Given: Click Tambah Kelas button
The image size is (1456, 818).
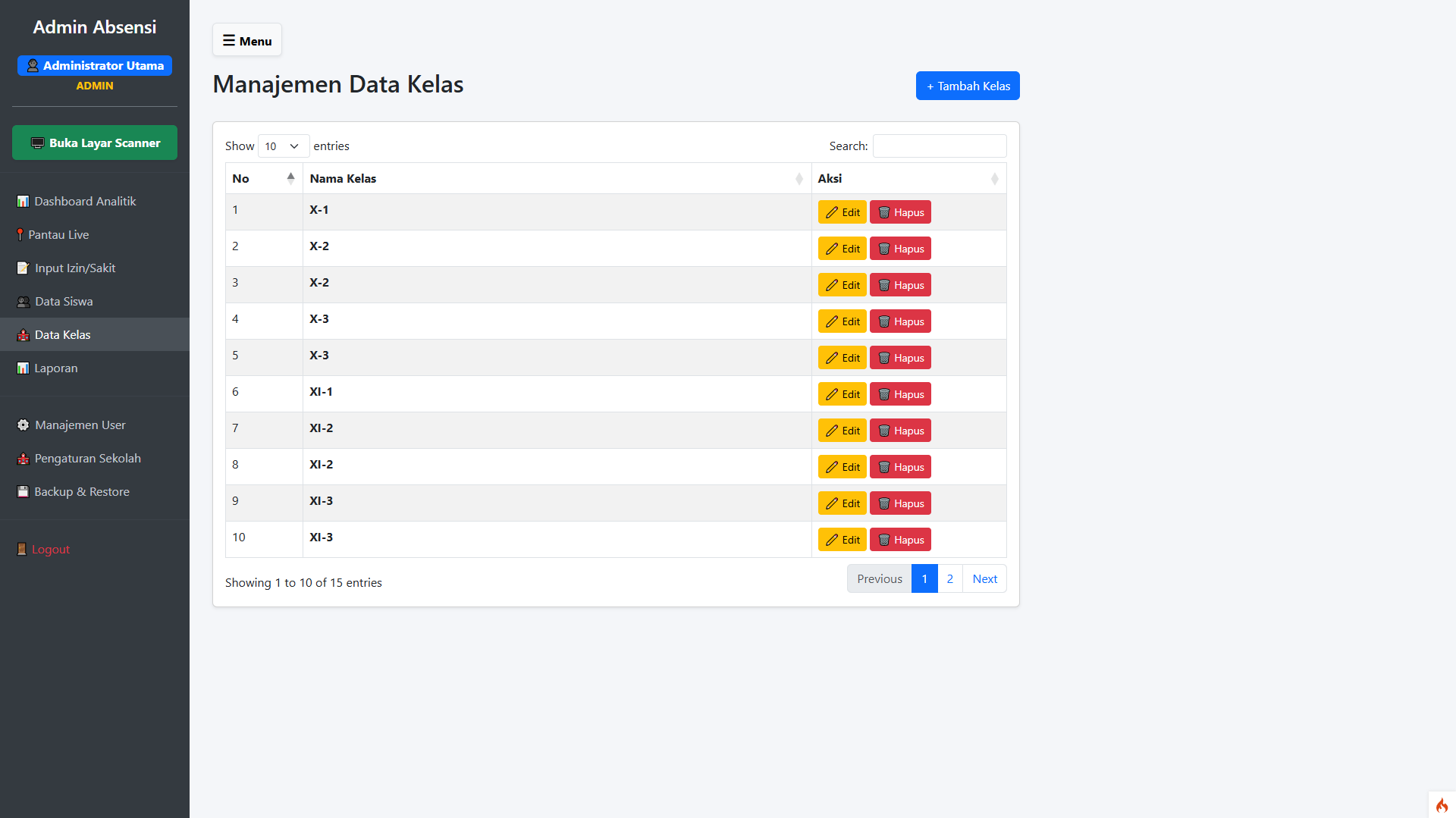Looking at the screenshot, I should (x=967, y=86).
